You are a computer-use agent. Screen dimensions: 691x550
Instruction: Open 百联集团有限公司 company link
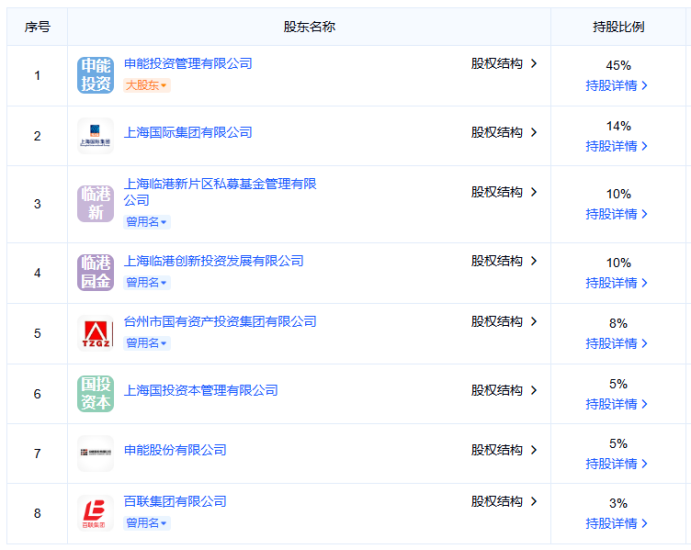pyautogui.click(x=175, y=502)
